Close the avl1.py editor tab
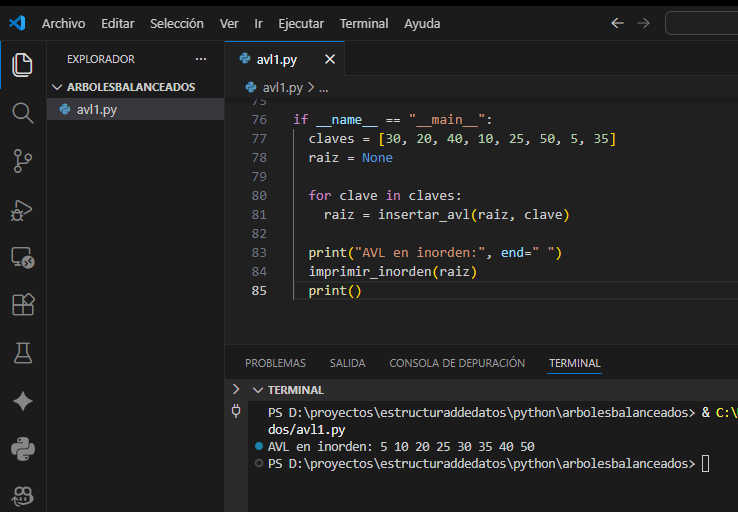Image resolution: width=738 pixels, height=512 pixels. pyautogui.click(x=329, y=59)
